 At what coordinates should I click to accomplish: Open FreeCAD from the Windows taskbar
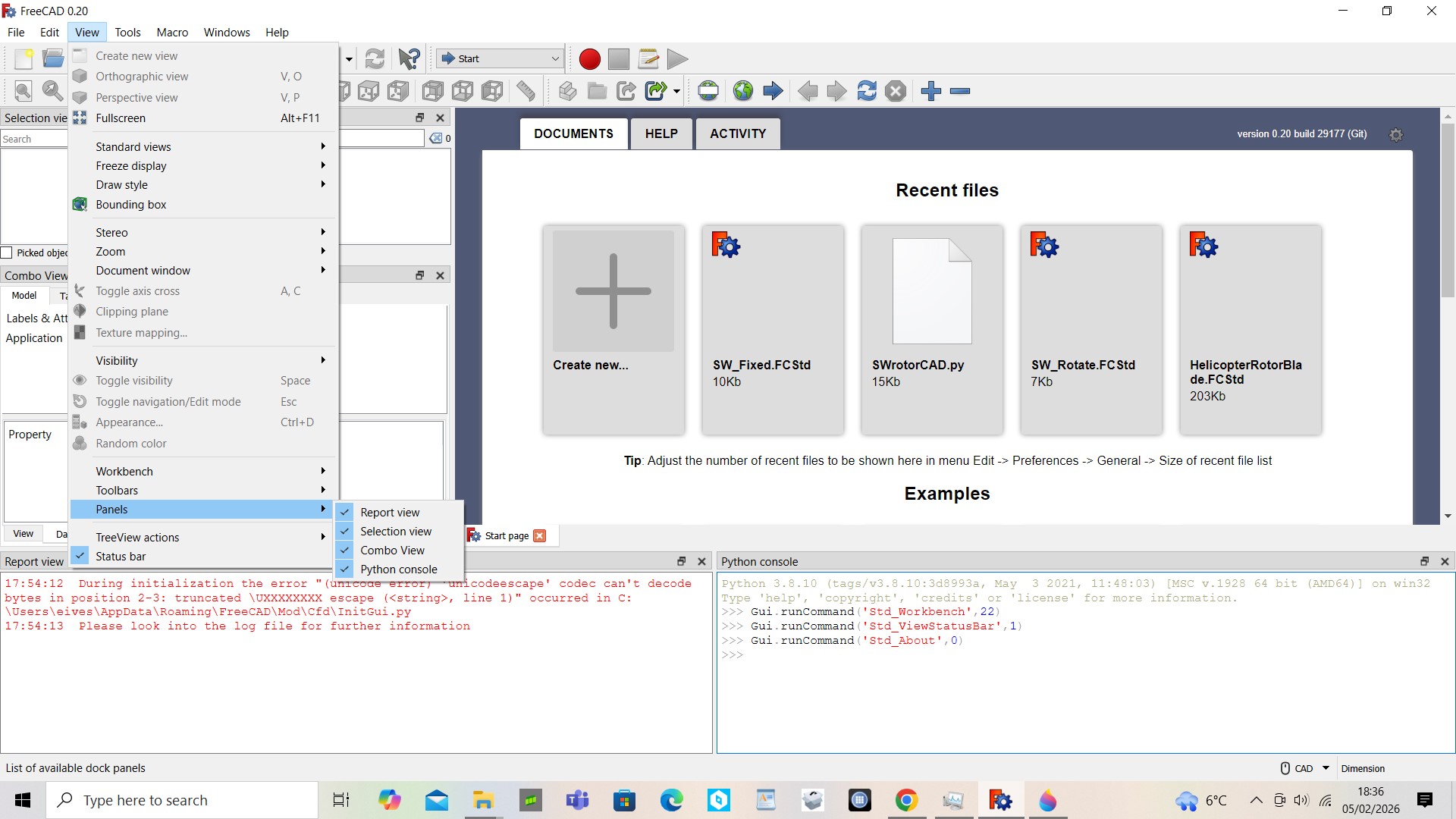[999, 800]
